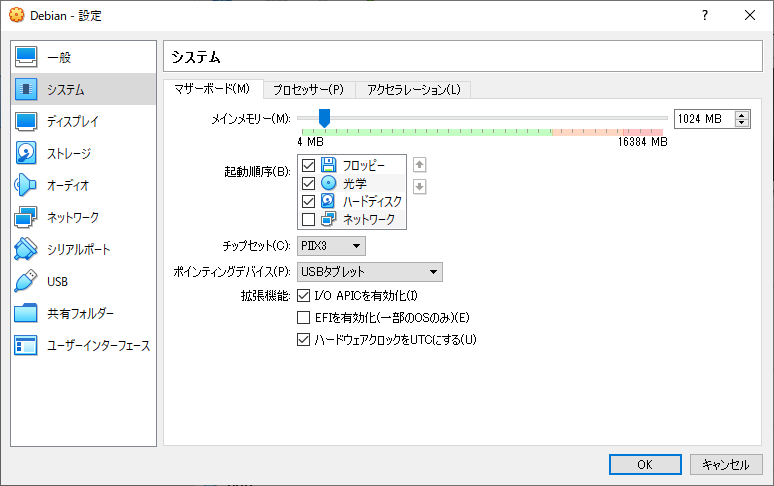
Task: Click the ユーザーインターフェース window icon
Action: click(26, 345)
